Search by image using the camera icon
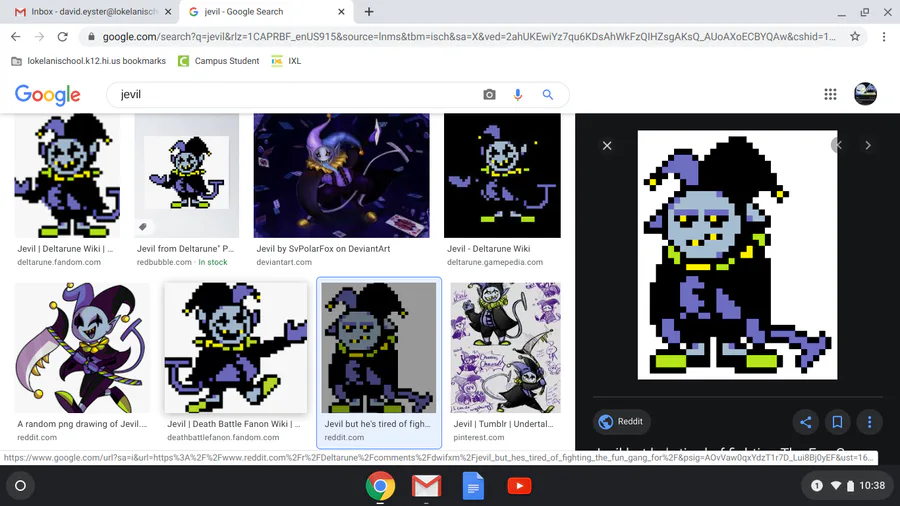 [489, 95]
